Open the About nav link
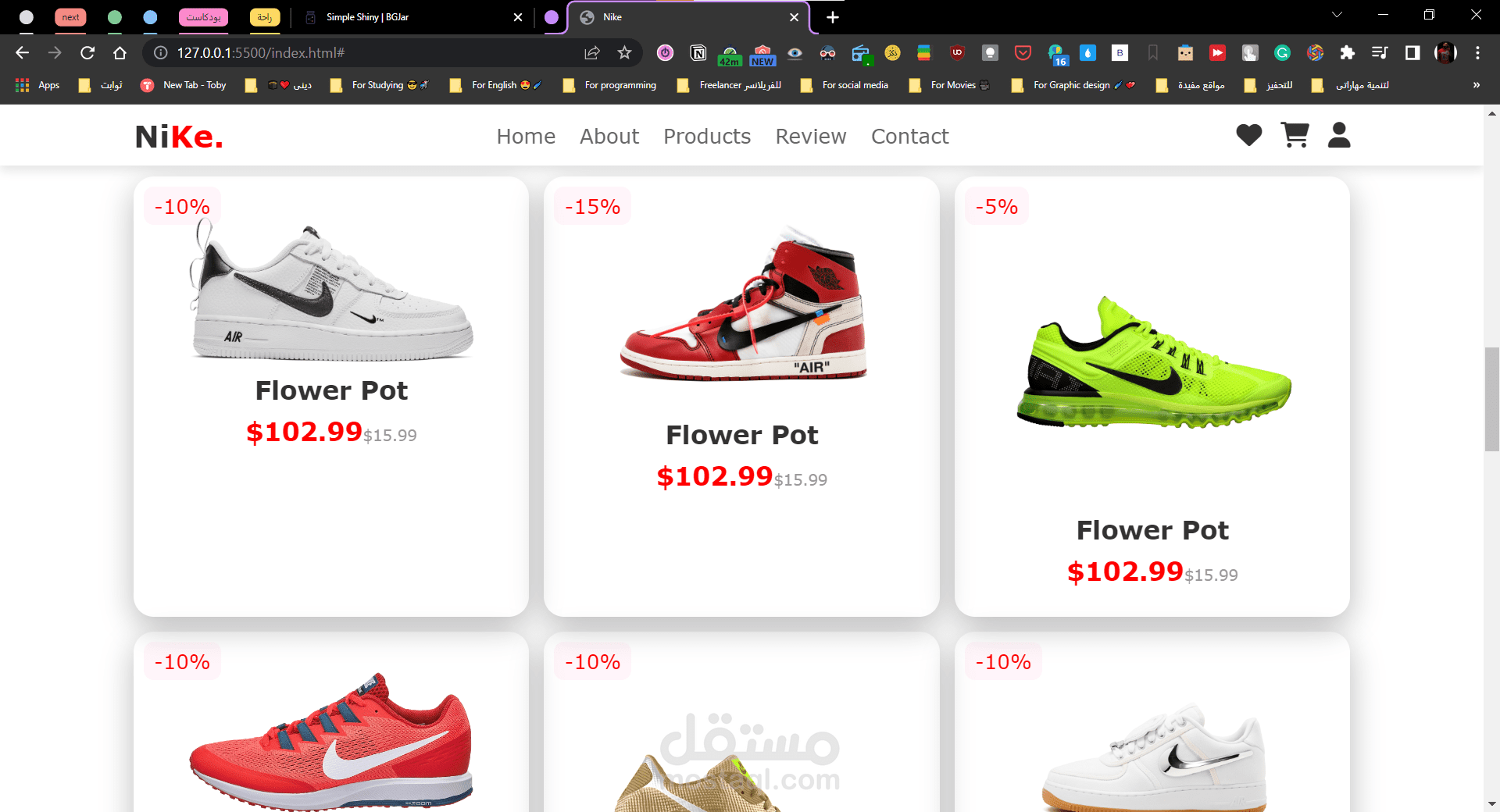Viewport: 1500px width, 812px height. coord(609,137)
